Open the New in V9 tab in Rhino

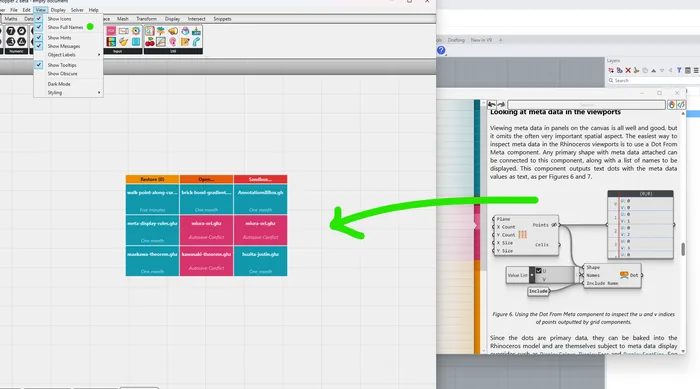481,40
